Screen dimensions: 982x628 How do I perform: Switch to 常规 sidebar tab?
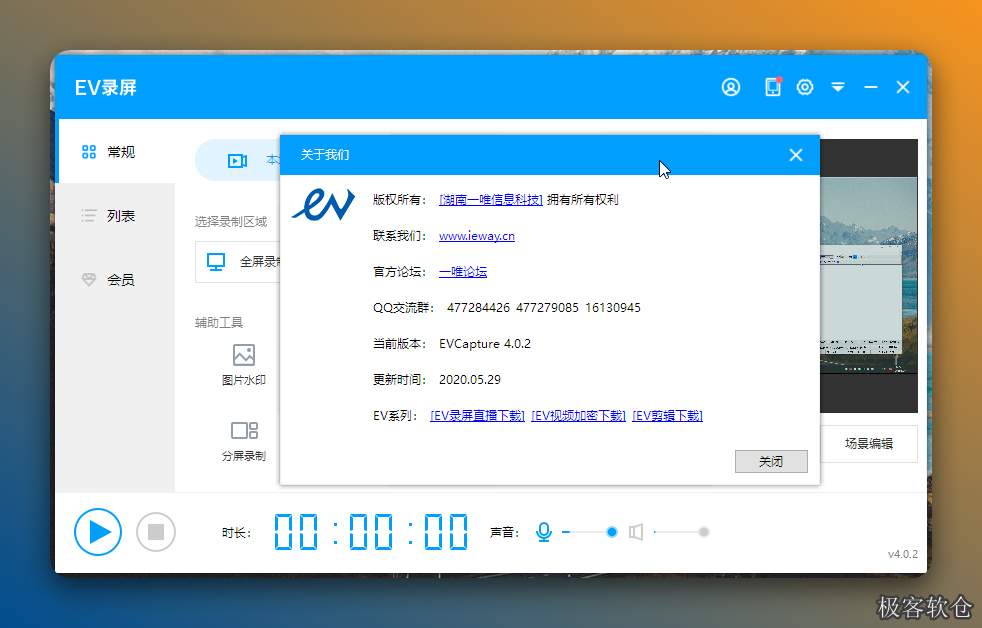point(115,152)
